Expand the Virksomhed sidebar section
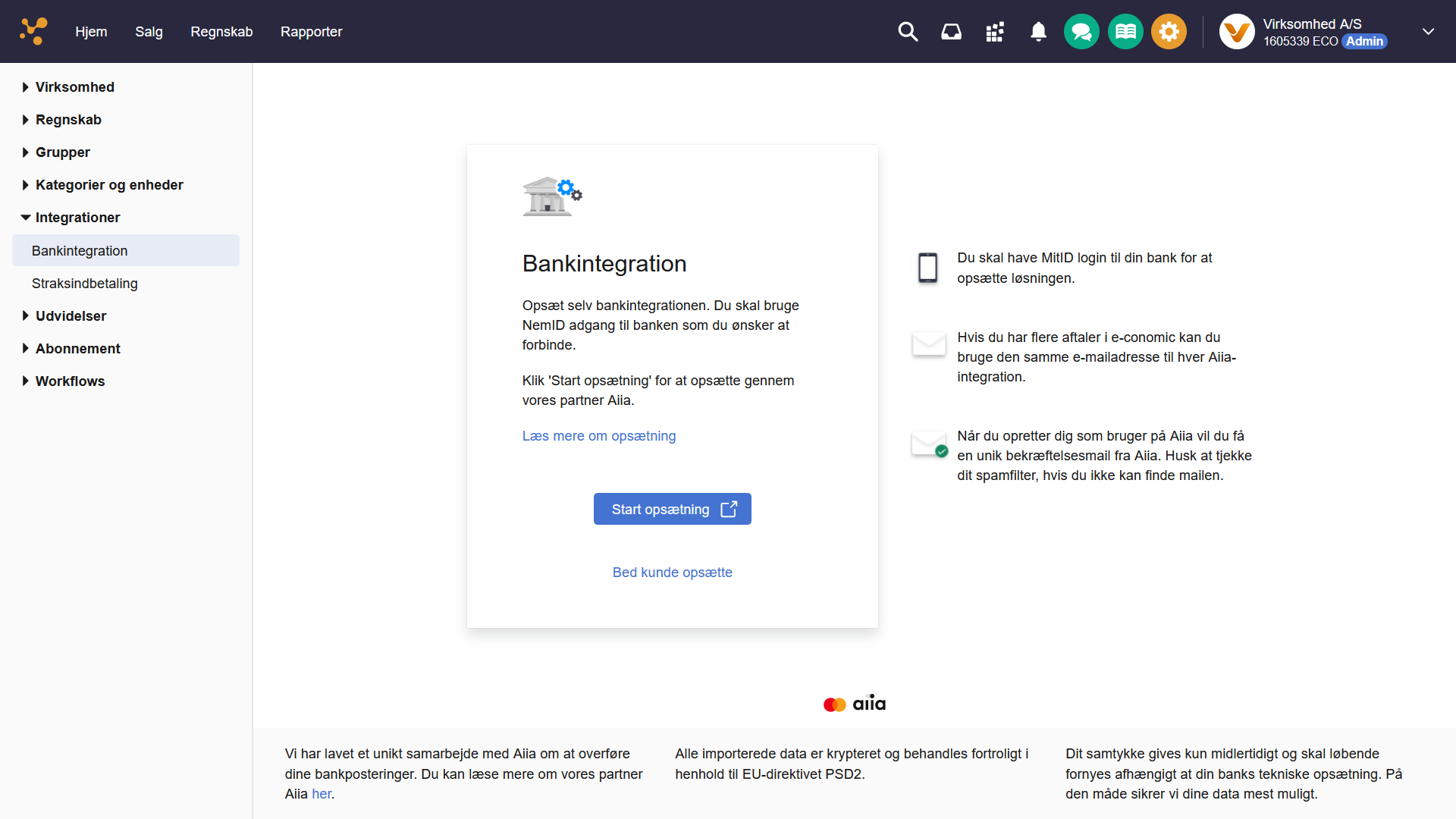The height and width of the screenshot is (819, 1456). pos(74,87)
